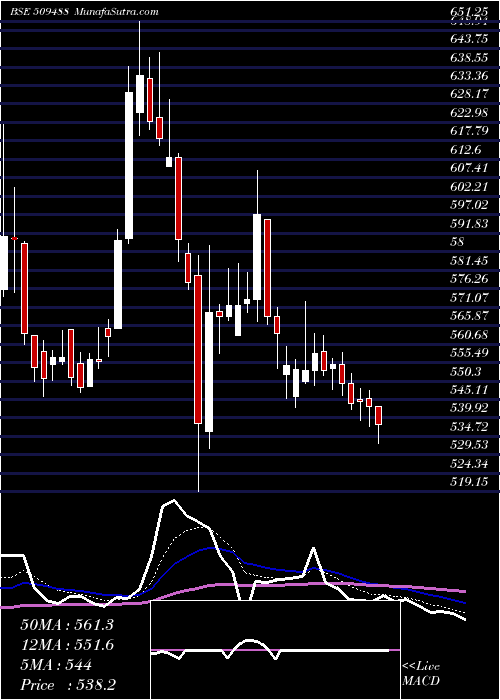Click the long red candle dropping to 535
This screenshot has width=500, height=700.
(198, 349)
